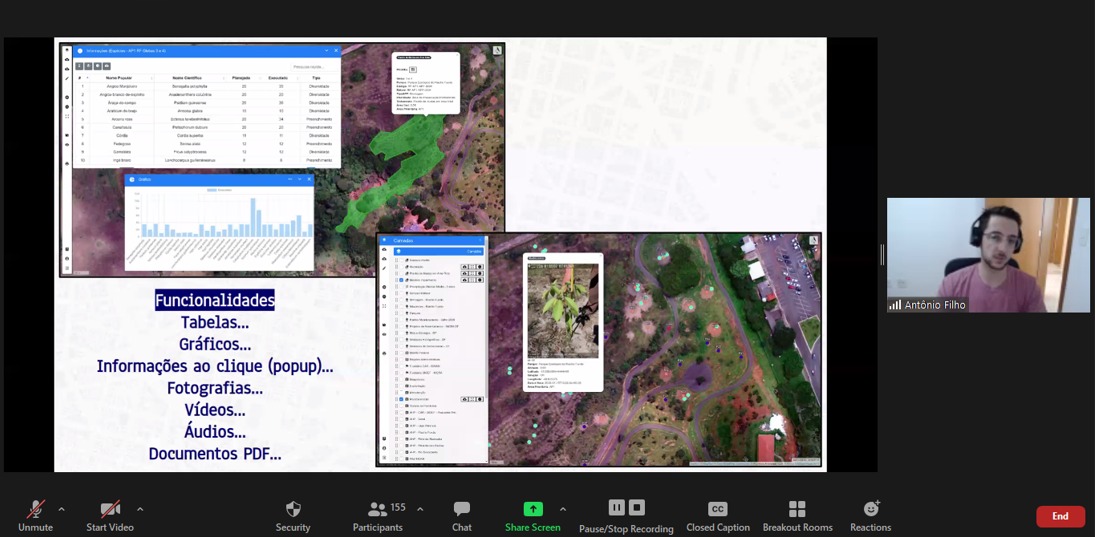Click divider handle between slide and video
The width and height of the screenshot is (1097, 537).
click(882, 255)
